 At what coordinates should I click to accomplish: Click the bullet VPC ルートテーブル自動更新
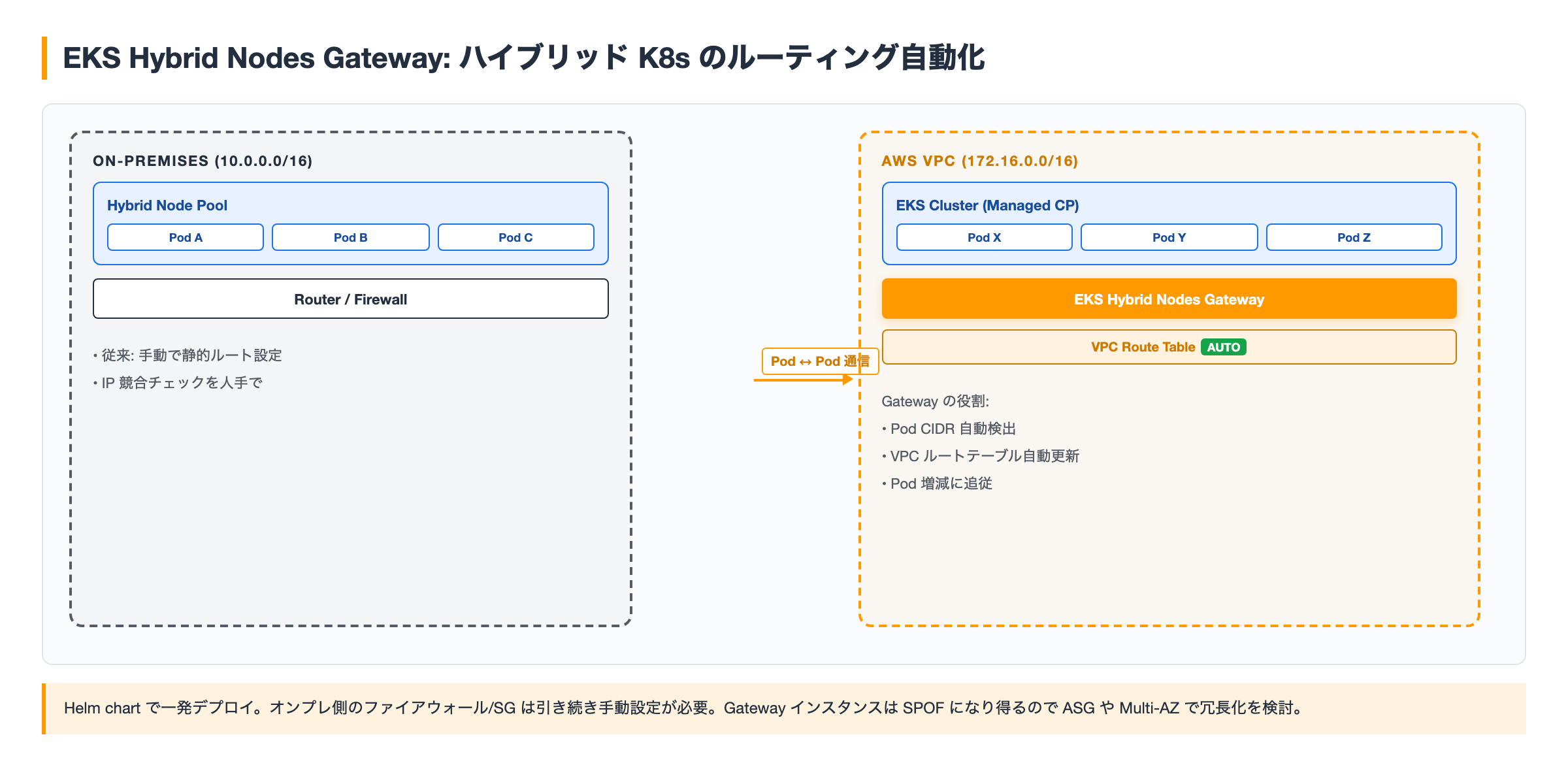pos(981,456)
